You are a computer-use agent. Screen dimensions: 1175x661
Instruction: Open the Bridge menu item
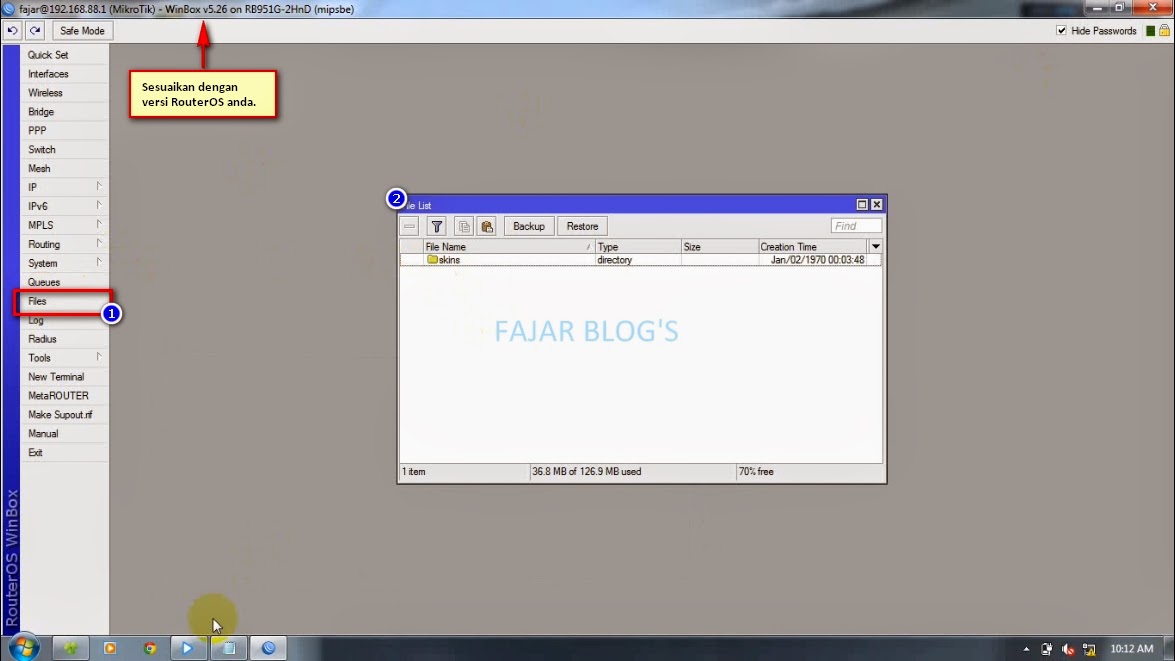(41, 112)
